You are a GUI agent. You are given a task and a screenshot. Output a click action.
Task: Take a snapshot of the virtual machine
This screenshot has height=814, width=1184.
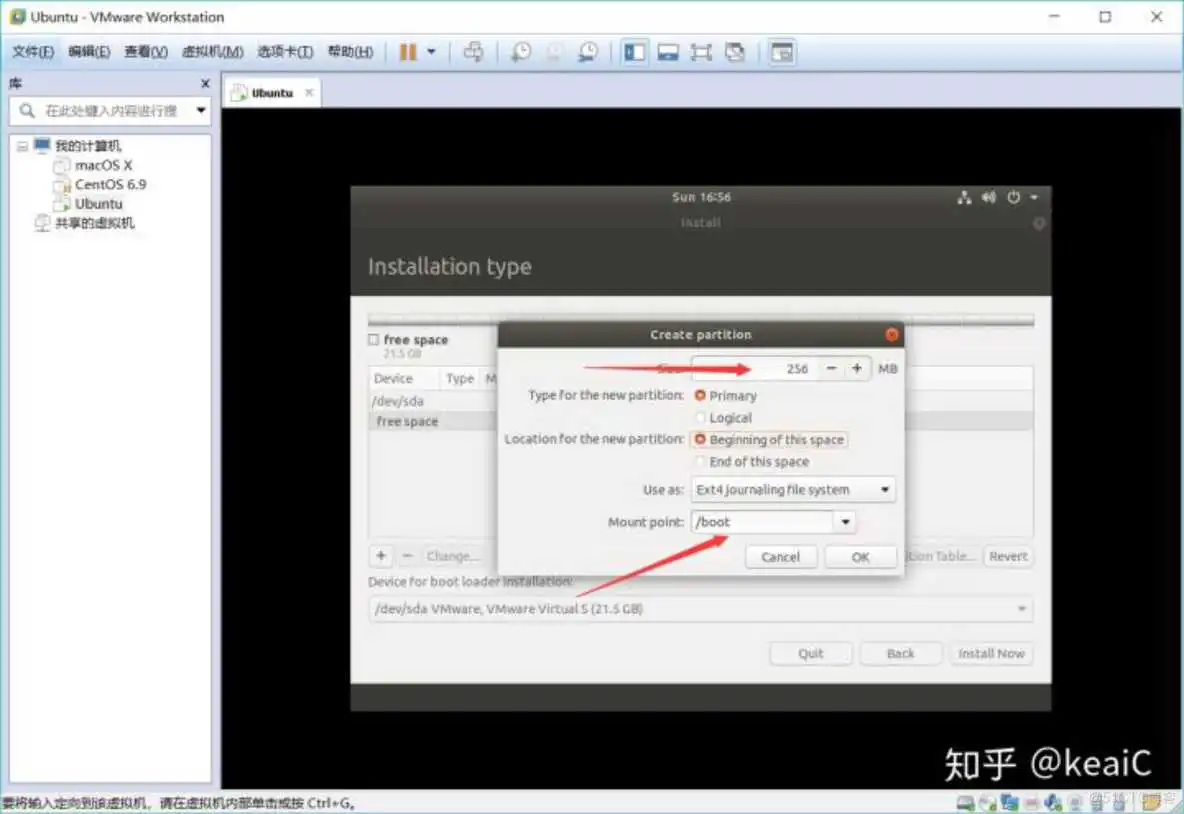click(x=520, y=52)
